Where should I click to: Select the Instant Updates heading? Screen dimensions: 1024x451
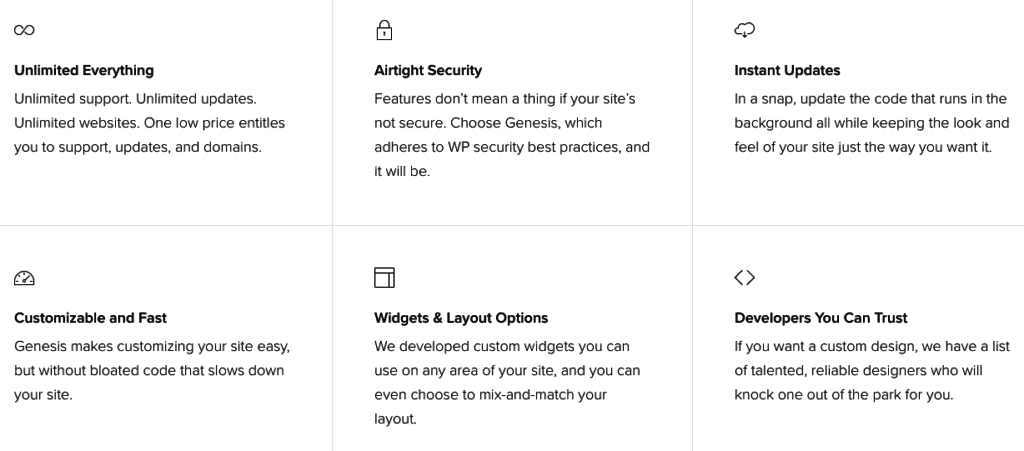pos(787,70)
